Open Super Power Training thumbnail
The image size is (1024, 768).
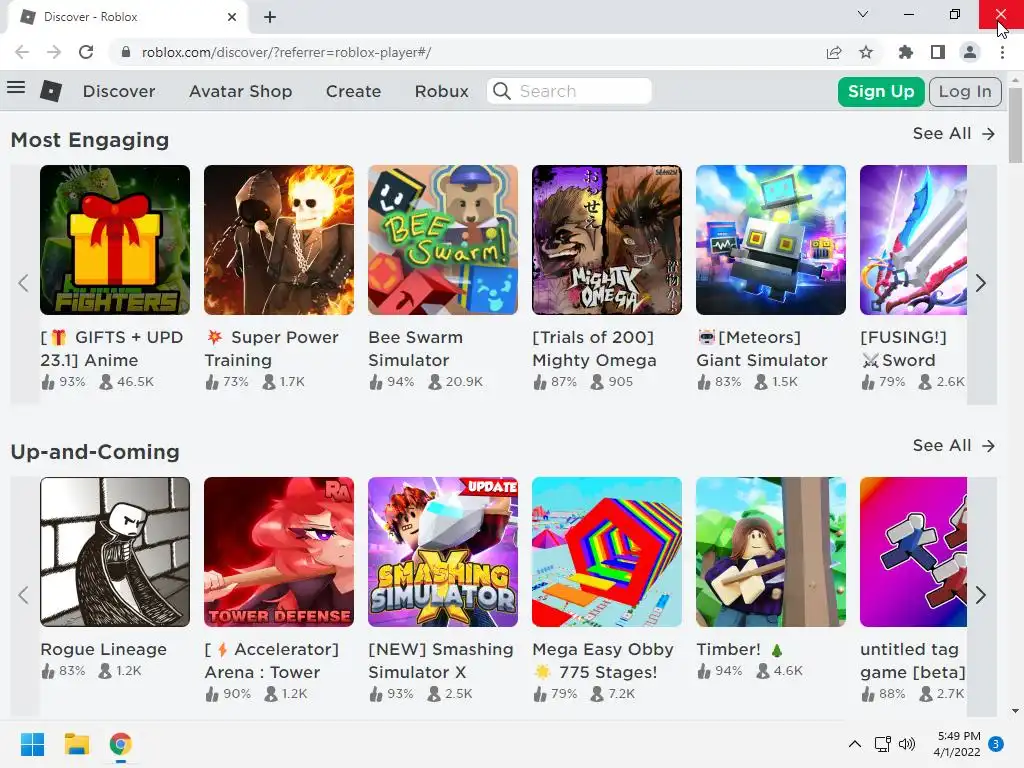(x=279, y=240)
